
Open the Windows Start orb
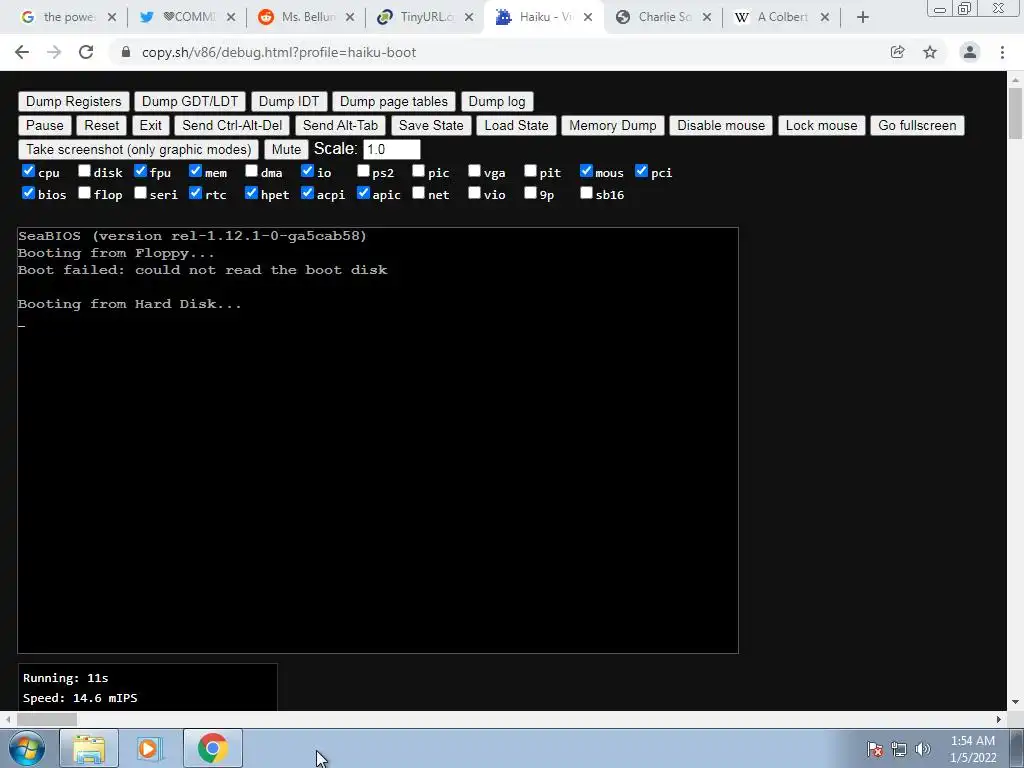tap(27, 748)
